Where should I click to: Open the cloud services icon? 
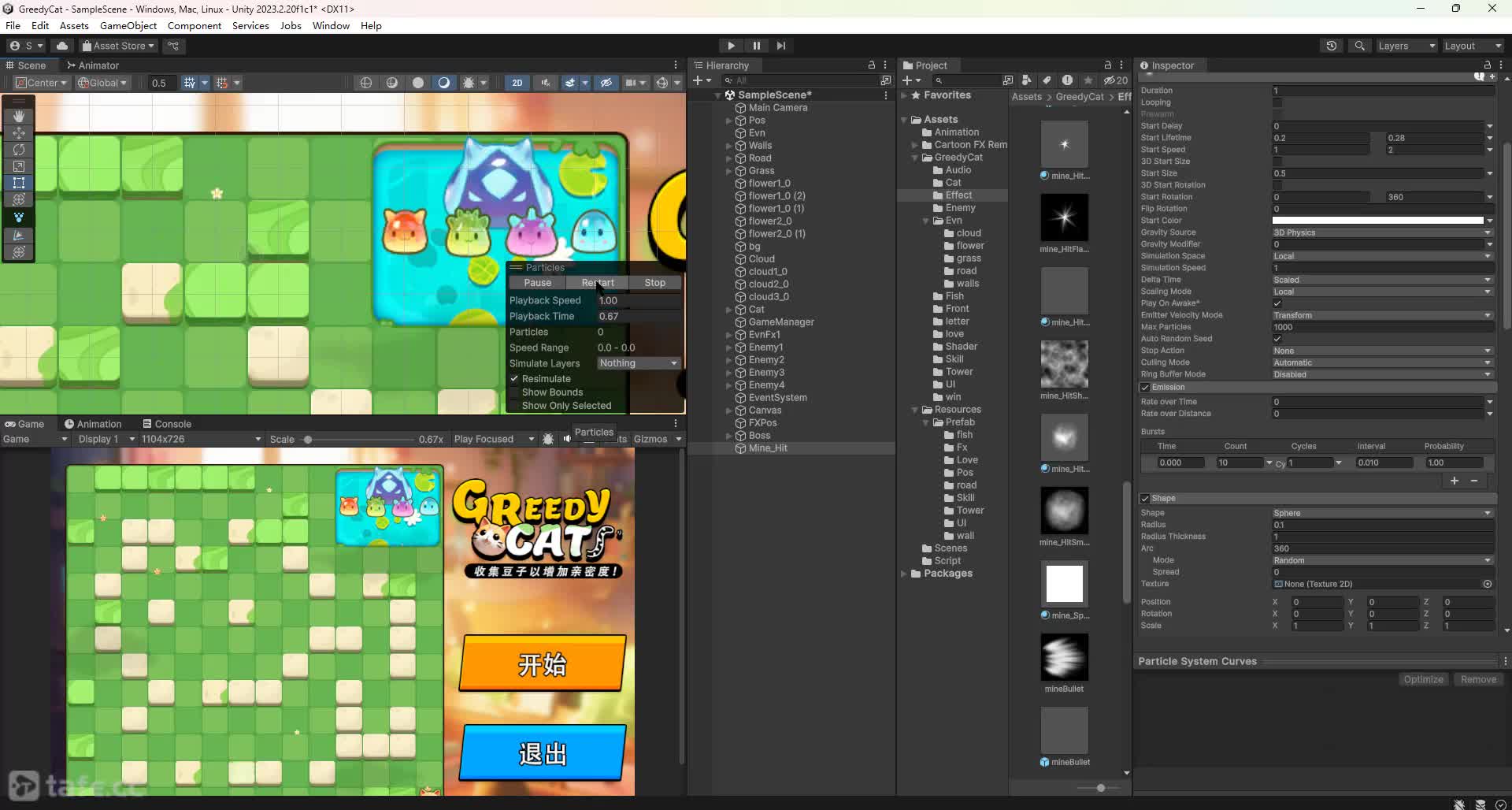tap(62, 46)
